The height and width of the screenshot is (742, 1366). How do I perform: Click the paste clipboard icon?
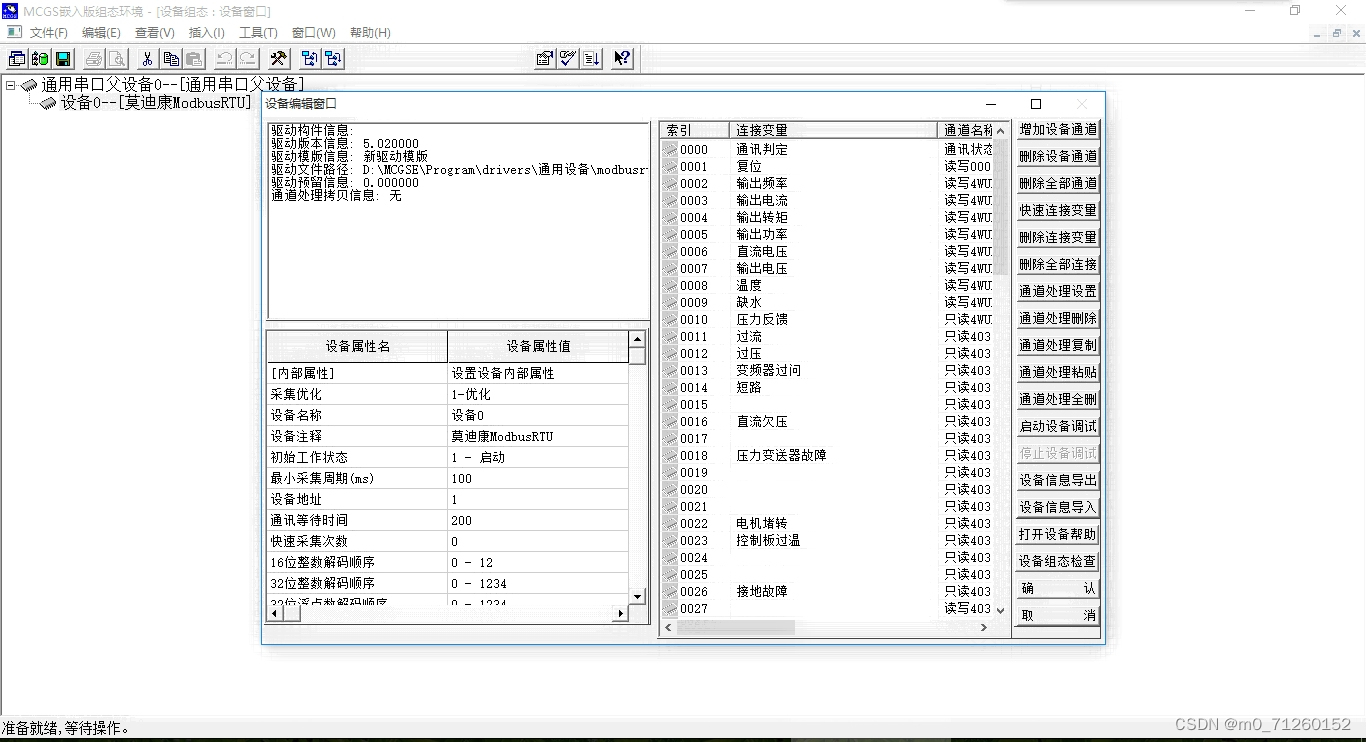[194, 59]
